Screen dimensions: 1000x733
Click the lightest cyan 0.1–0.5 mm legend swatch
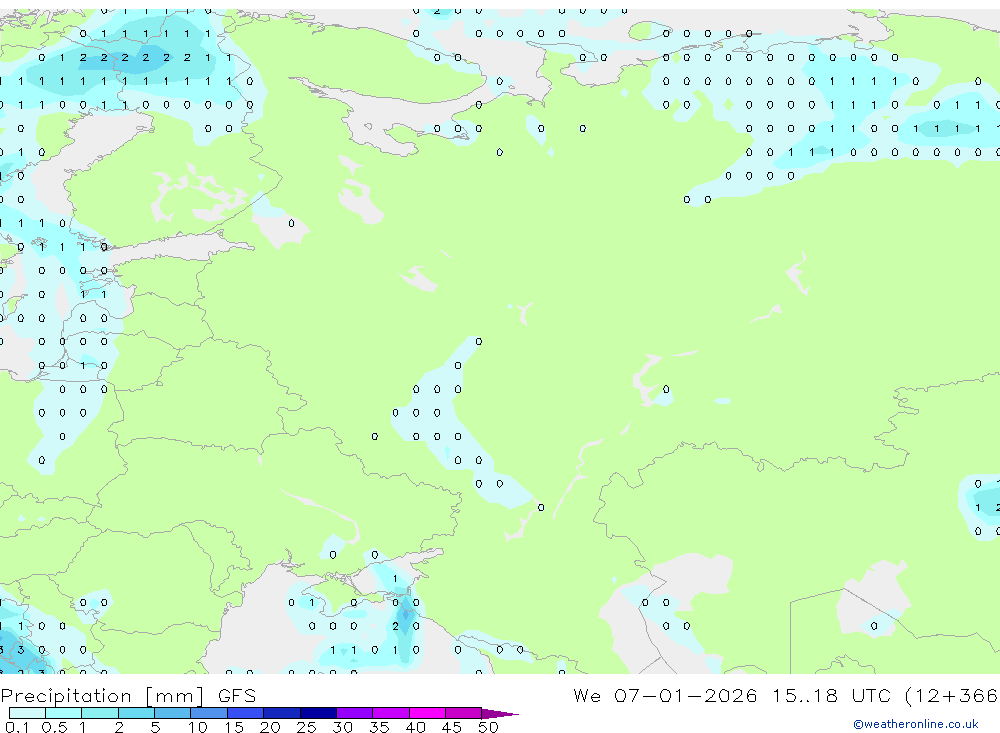[x=27, y=713]
